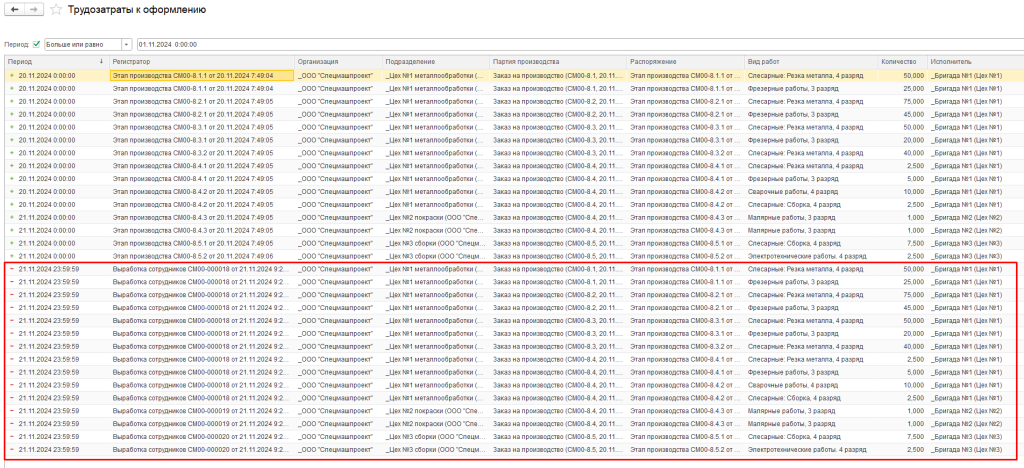Click red minus icon in Выработка row with 40,000

[11, 346]
